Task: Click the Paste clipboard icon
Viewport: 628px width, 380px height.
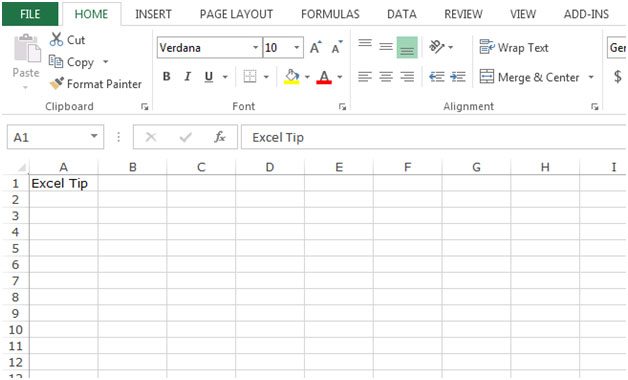Action: pos(27,48)
